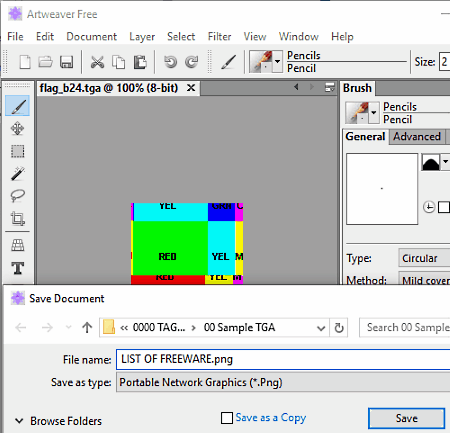Expand the address bar path dropdown

click(321, 328)
